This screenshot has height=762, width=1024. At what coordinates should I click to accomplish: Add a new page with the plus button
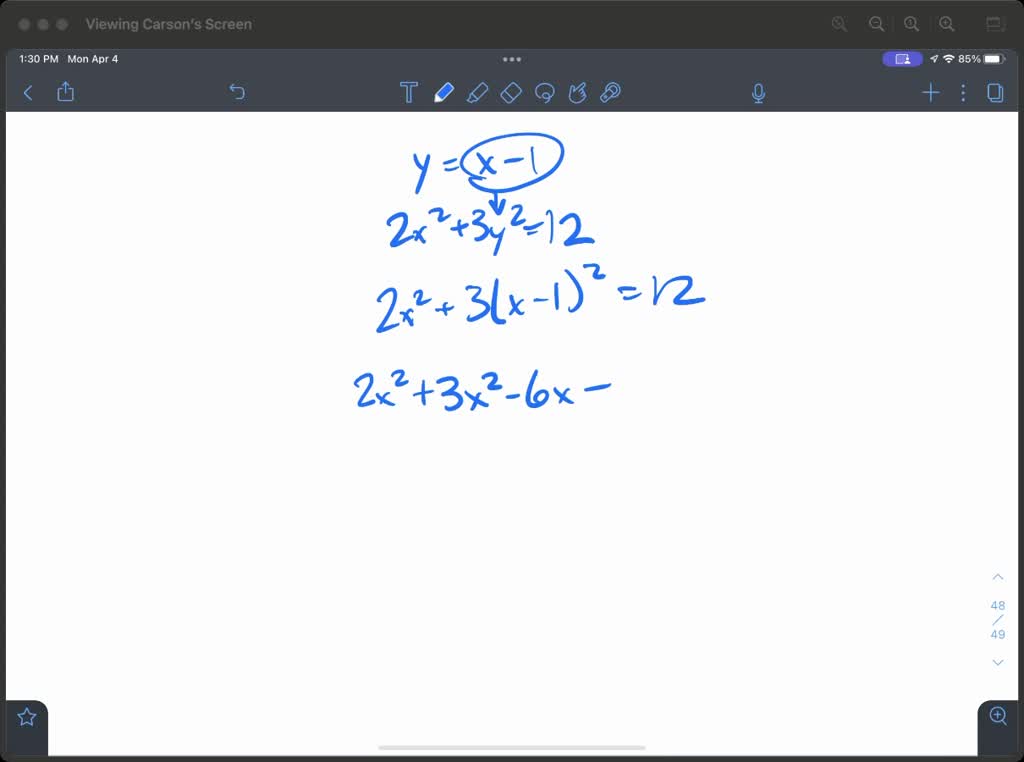930,92
